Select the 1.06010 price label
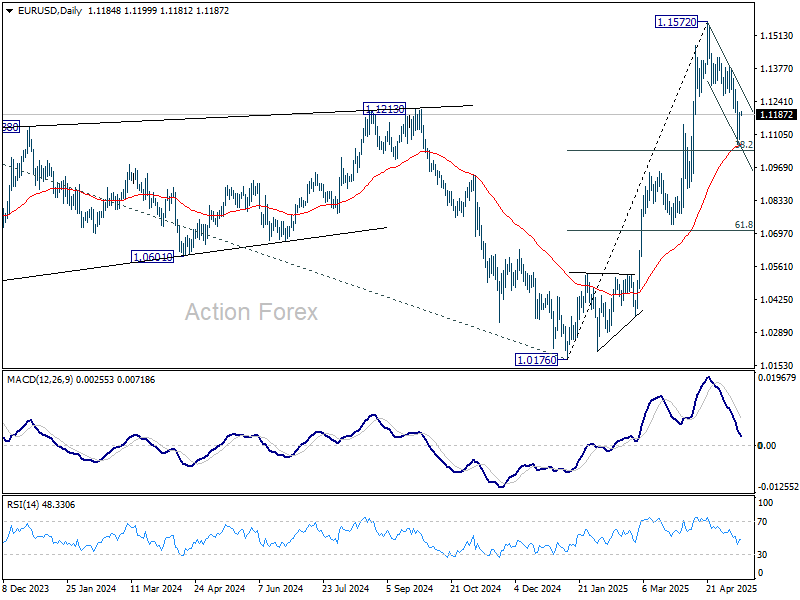The width and height of the screenshot is (800, 600). (x=153, y=257)
